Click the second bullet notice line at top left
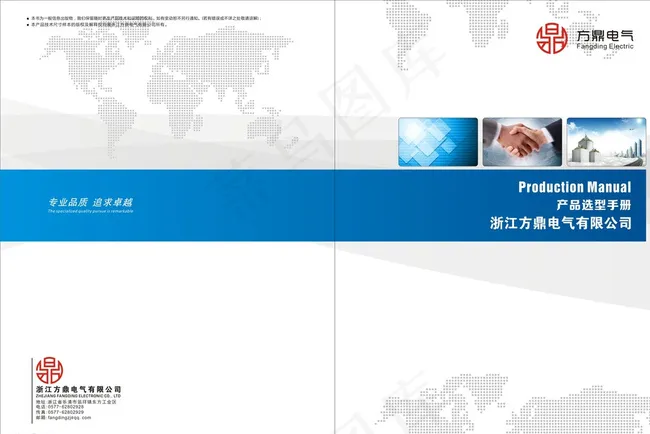Image resolution: width=650 pixels, height=434 pixels. point(97,25)
